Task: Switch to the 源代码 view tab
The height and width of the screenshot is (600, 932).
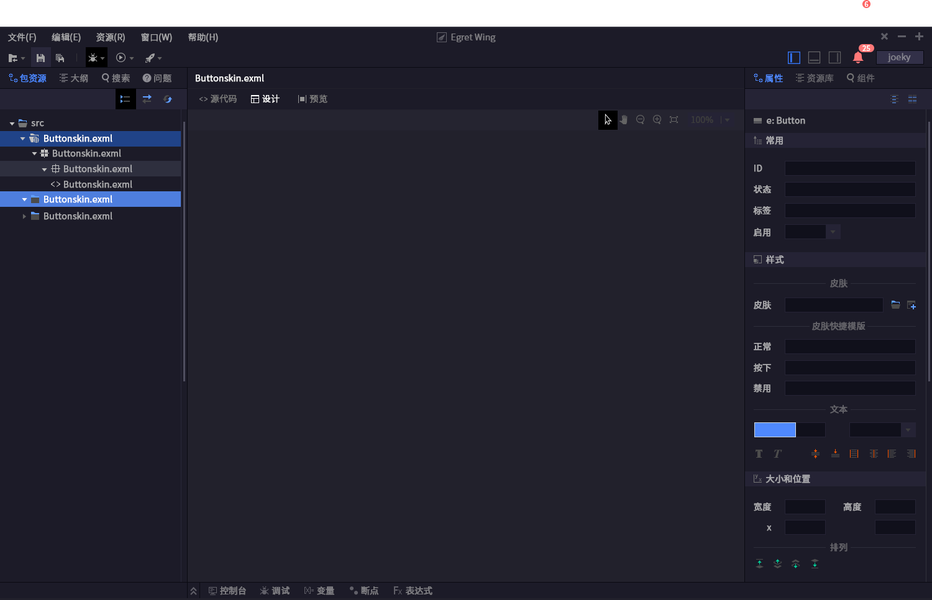Action: (218, 99)
